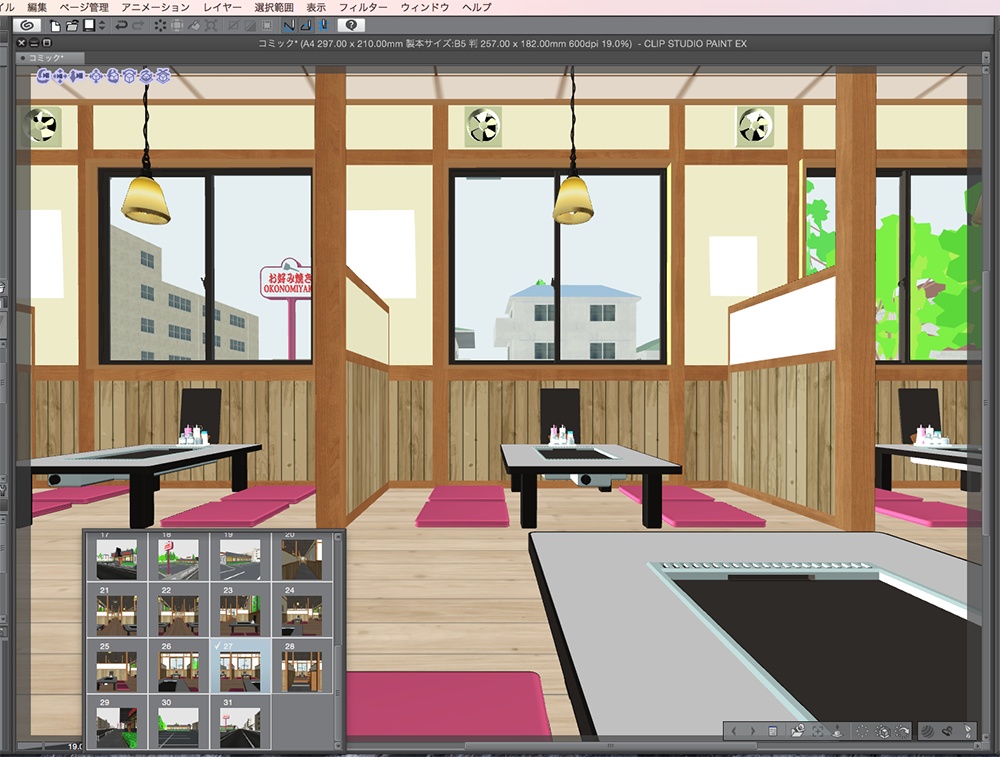Click the previous camera angle arrow button
The image size is (1000, 757).
[733, 731]
